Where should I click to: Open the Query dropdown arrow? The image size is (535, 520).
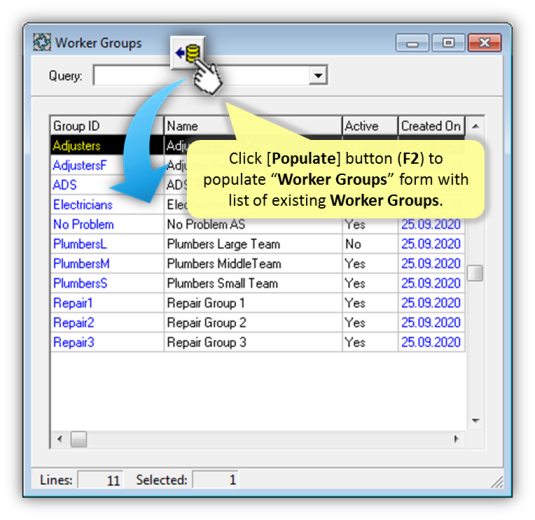tap(318, 75)
